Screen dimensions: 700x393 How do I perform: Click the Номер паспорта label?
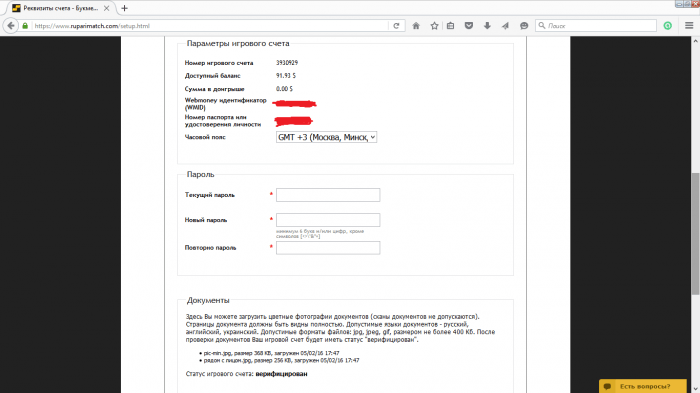(223, 121)
